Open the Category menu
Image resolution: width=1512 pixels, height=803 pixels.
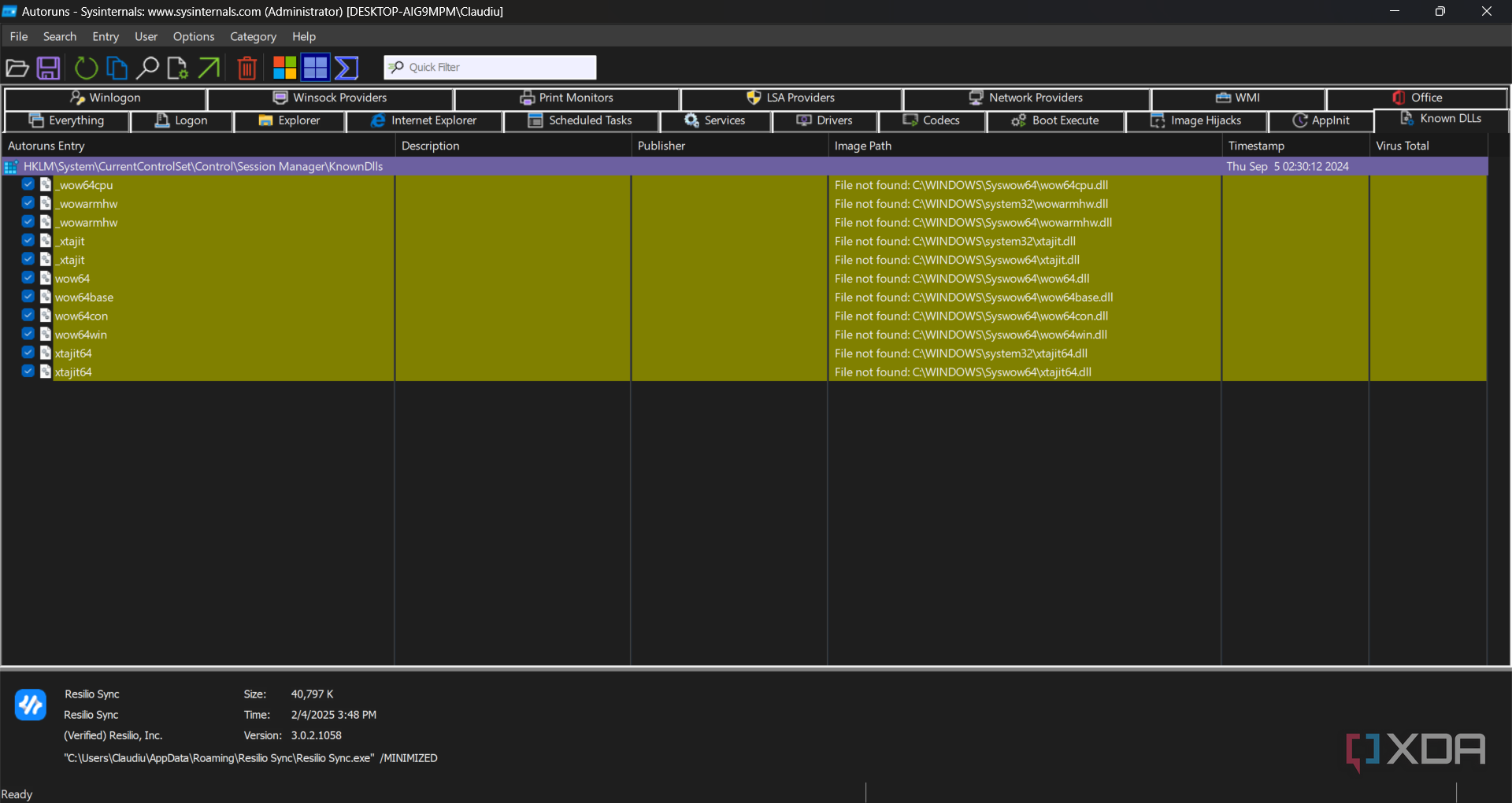[x=253, y=36]
